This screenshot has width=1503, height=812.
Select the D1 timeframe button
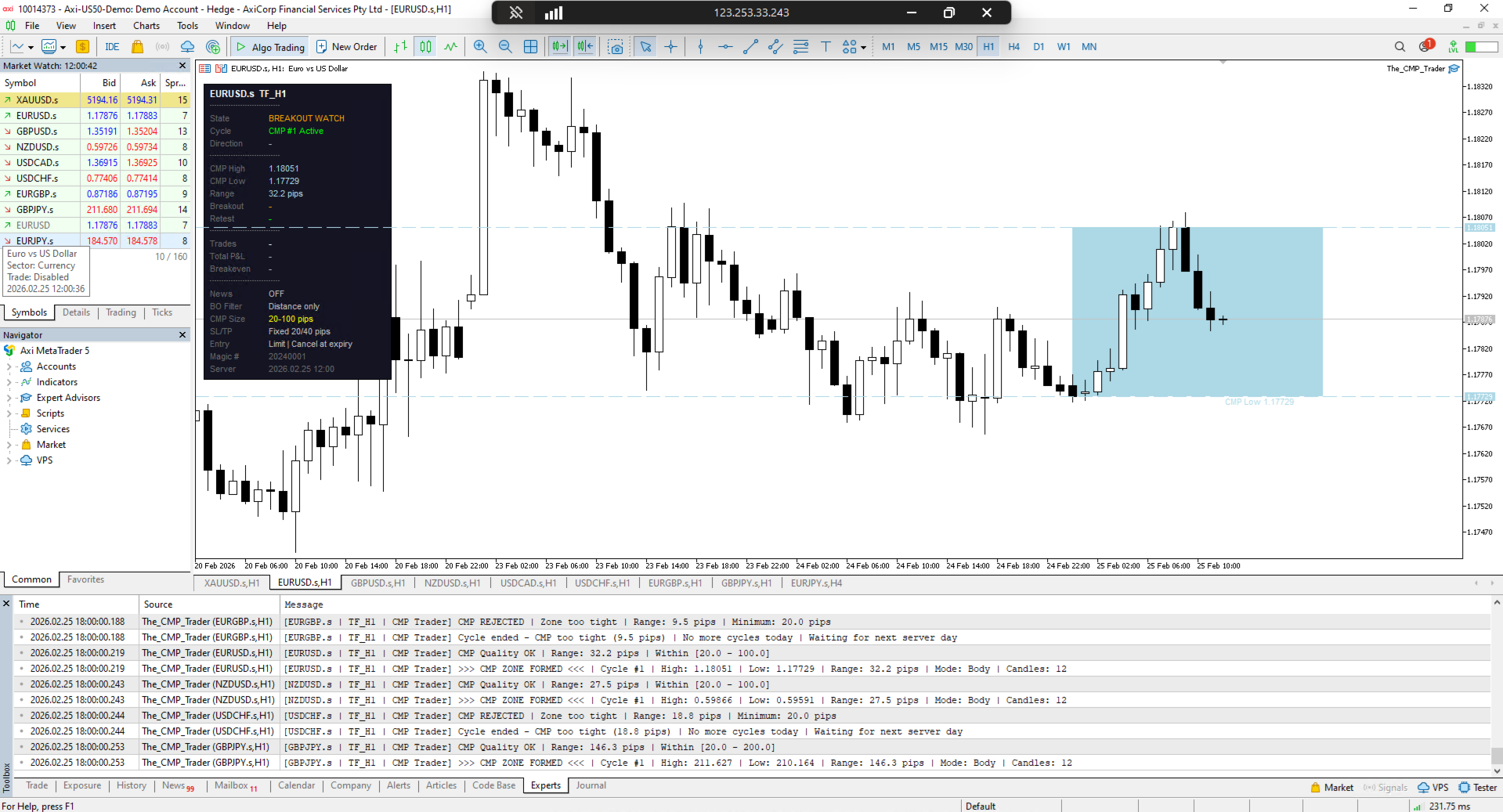(x=1039, y=47)
